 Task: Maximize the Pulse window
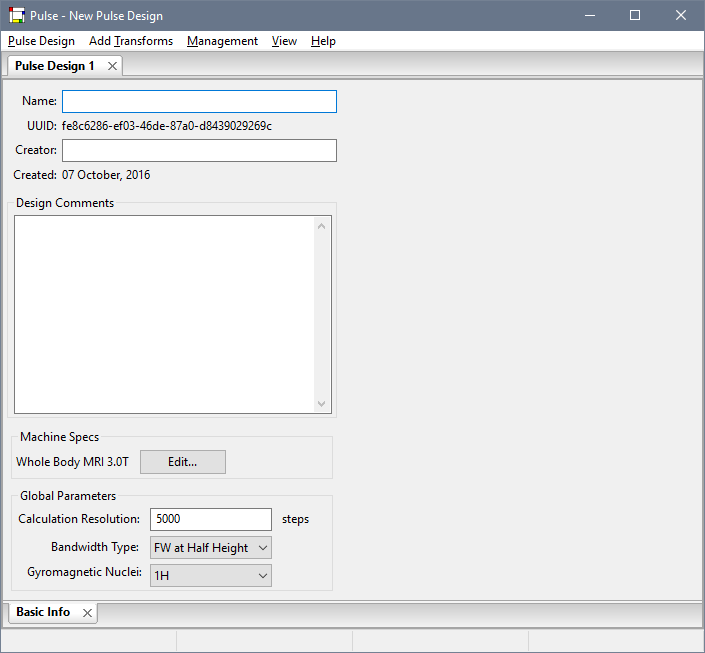point(634,15)
